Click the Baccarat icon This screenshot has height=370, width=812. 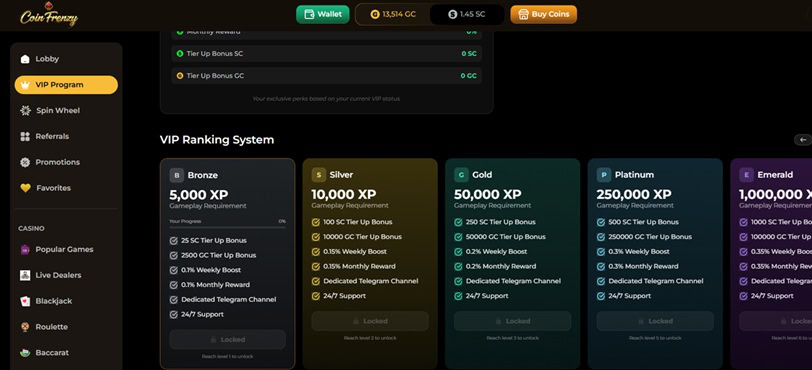coord(25,352)
